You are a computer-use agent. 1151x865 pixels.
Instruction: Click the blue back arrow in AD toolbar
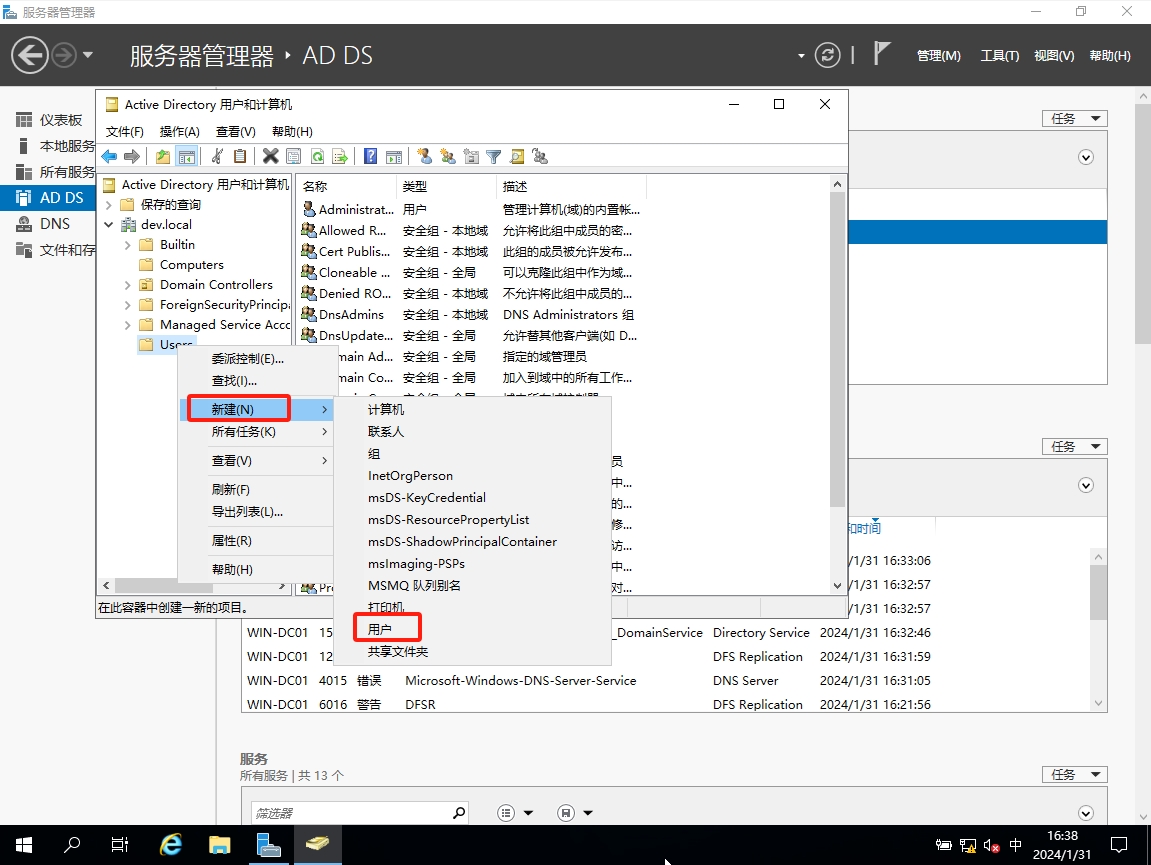pyautogui.click(x=109, y=156)
